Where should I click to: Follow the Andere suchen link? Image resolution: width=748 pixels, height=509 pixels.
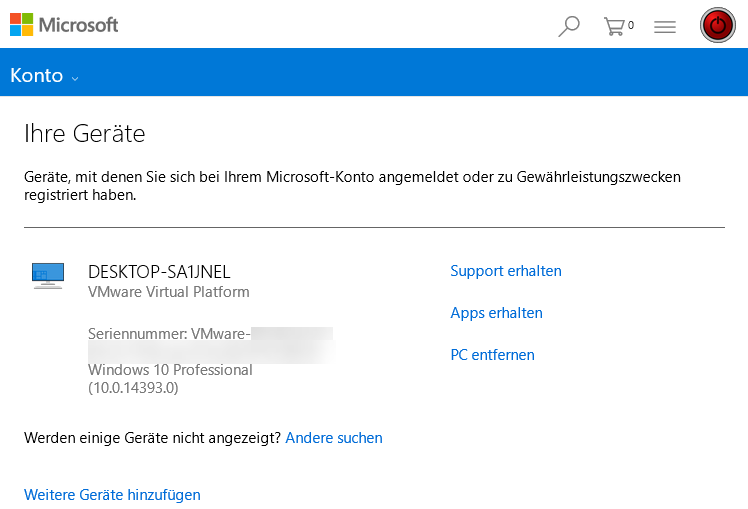pos(334,438)
